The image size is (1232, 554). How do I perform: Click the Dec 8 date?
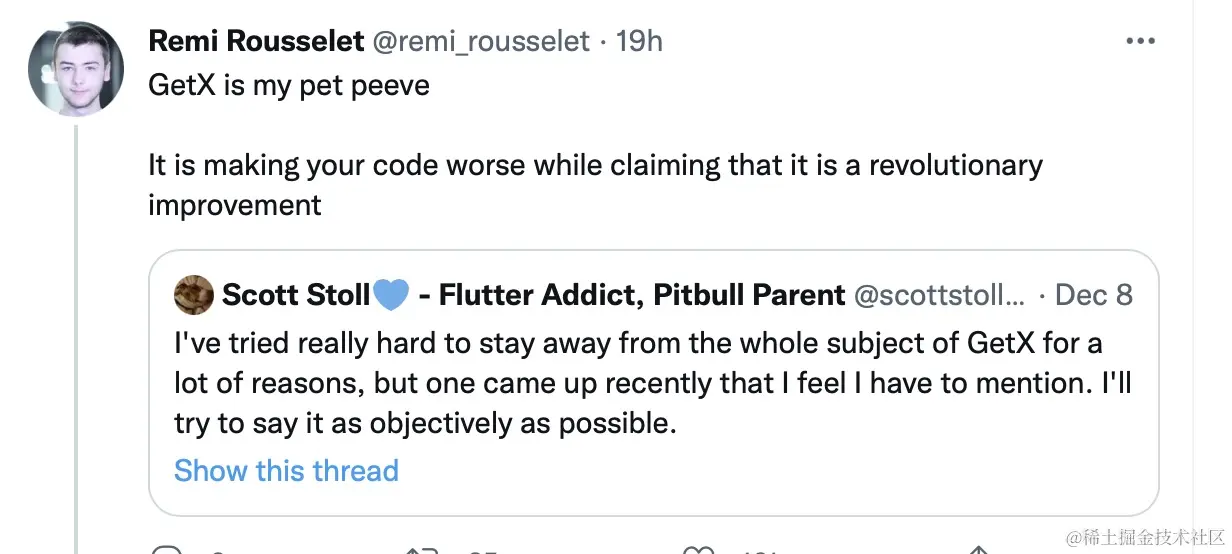click(x=1094, y=295)
